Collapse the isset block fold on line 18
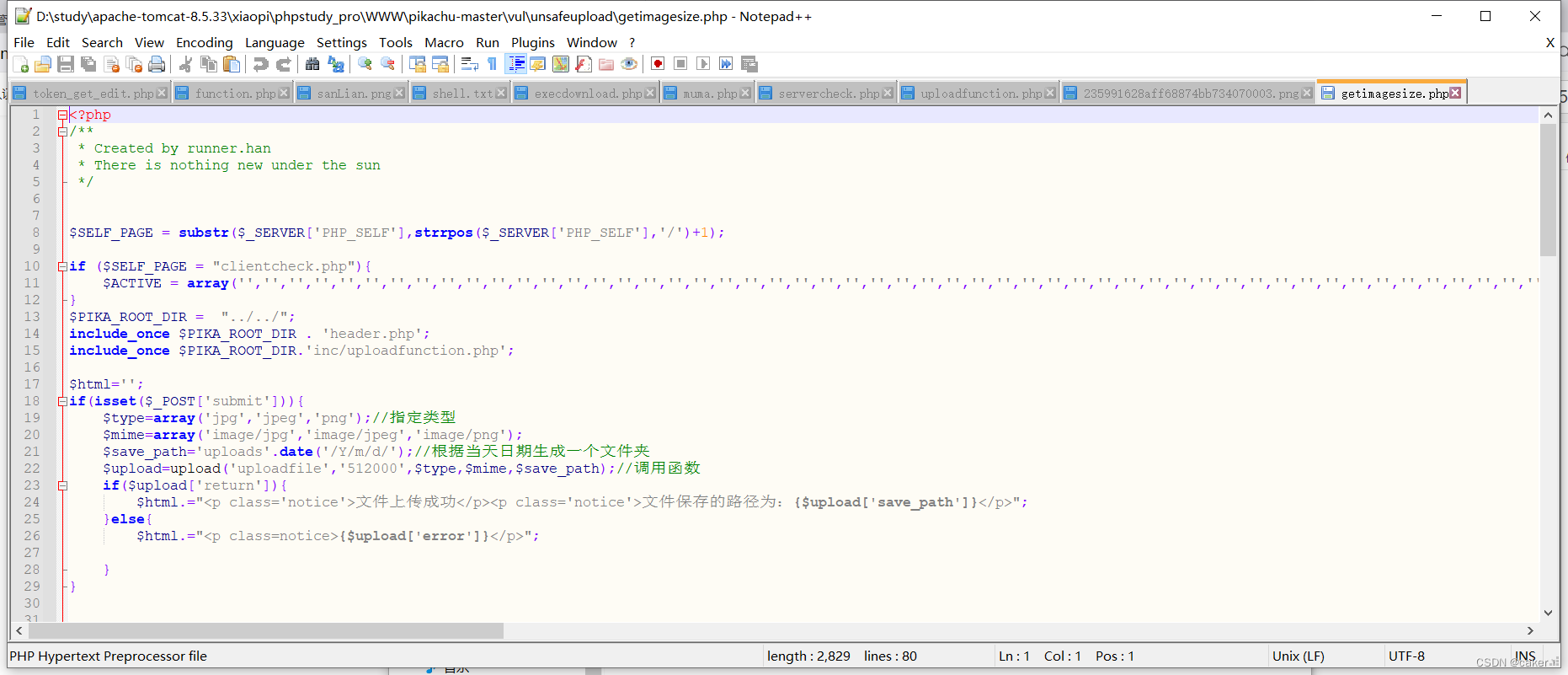The height and width of the screenshot is (675, 1568). pyautogui.click(x=62, y=401)
